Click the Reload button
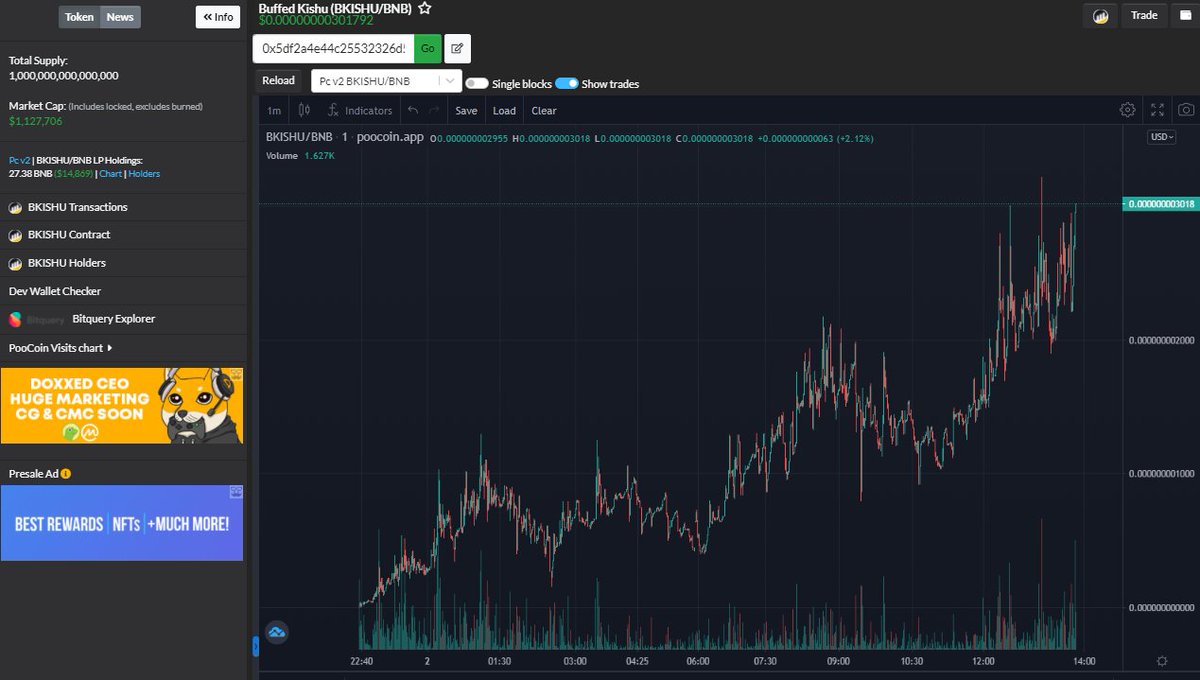The height and width of the screenshot is (680, 1200). 278,81
